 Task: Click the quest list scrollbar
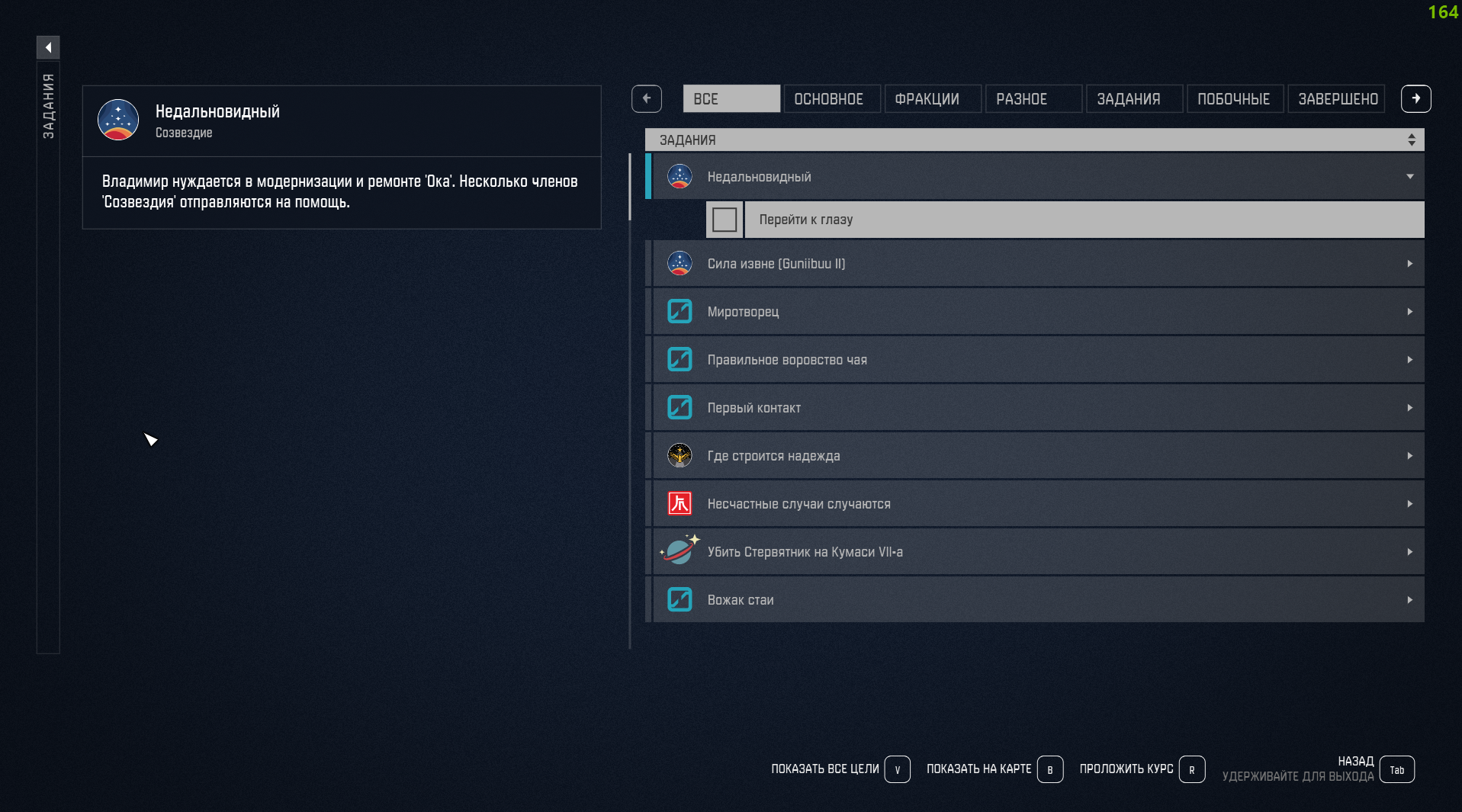point(630,186)
